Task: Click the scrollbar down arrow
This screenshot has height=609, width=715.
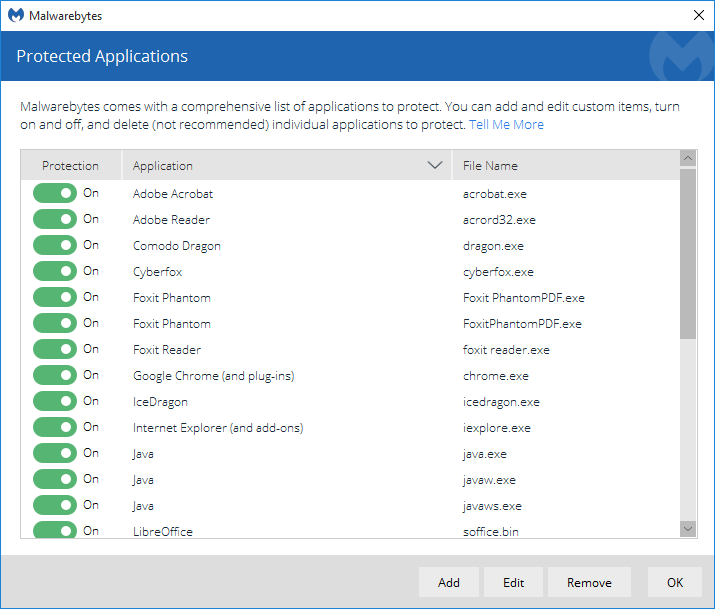Action: pyautogui.click(x=688, y=529)
